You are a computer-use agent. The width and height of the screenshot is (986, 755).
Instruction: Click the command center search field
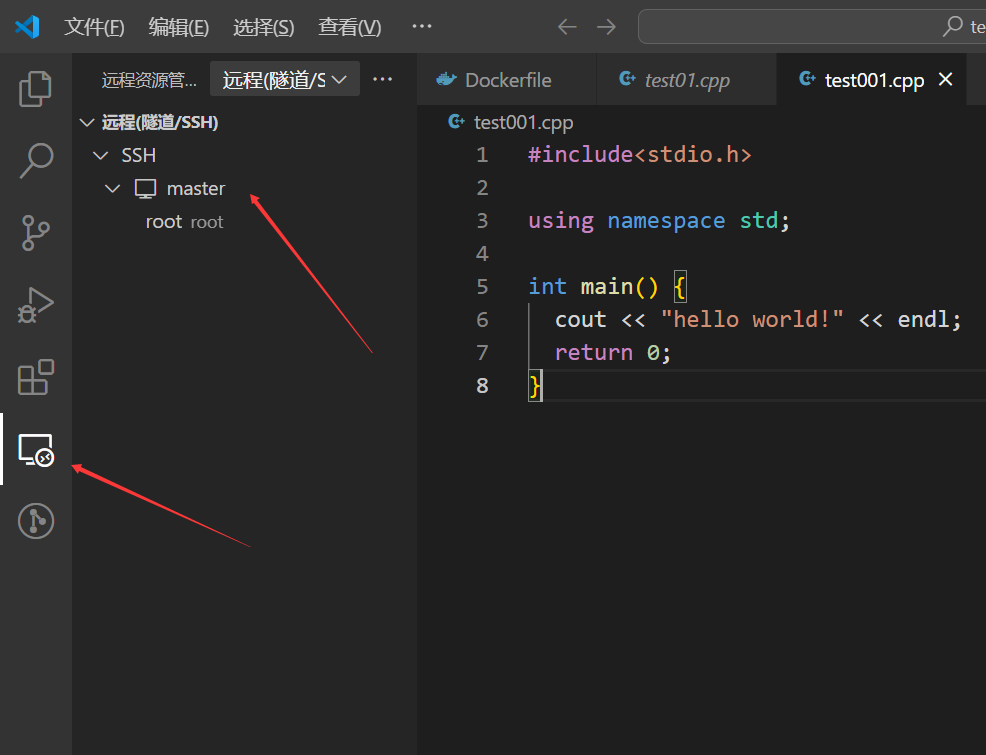coord(812,26)
